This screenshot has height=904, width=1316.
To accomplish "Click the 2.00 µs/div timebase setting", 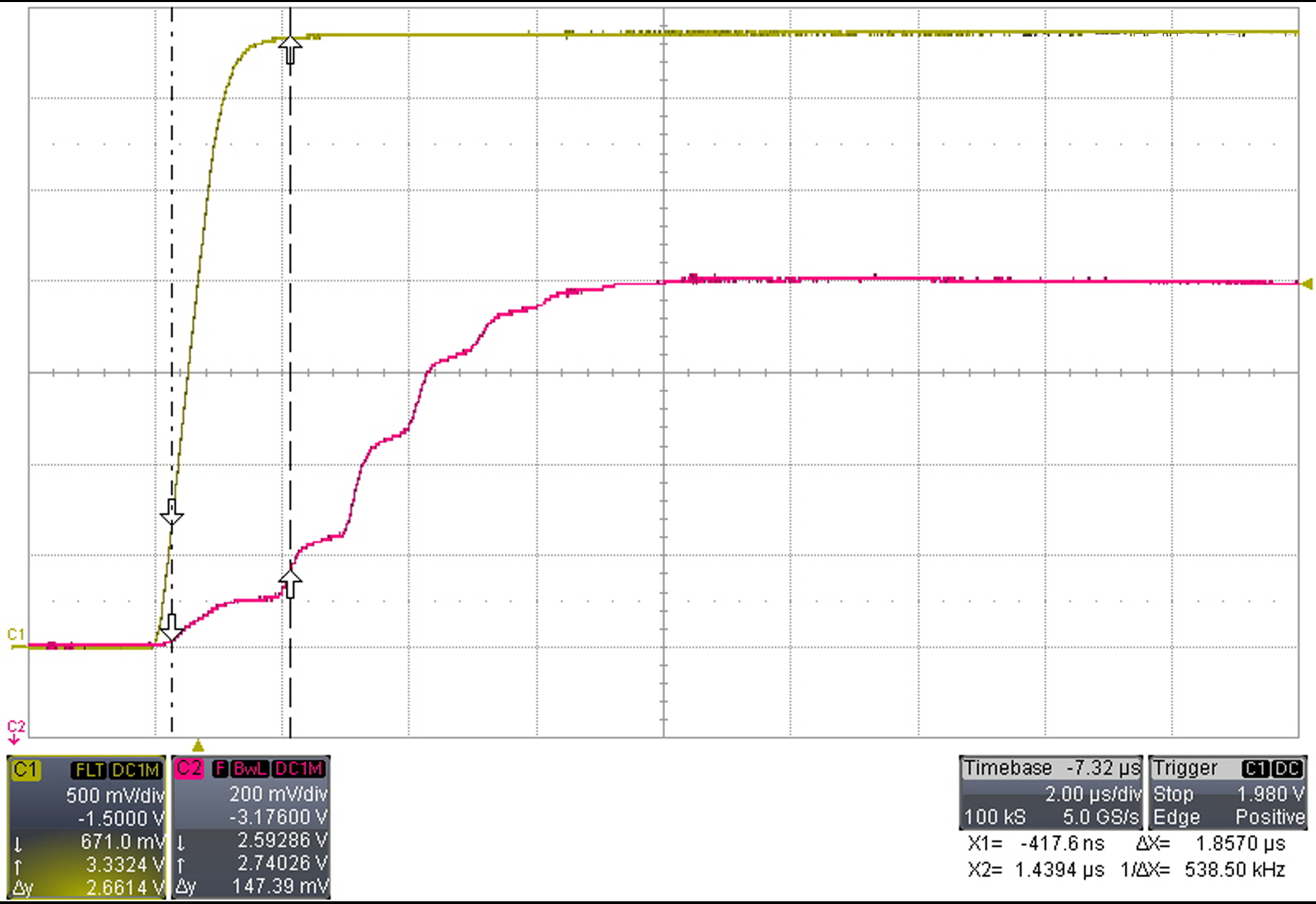I will [1092, 793].
